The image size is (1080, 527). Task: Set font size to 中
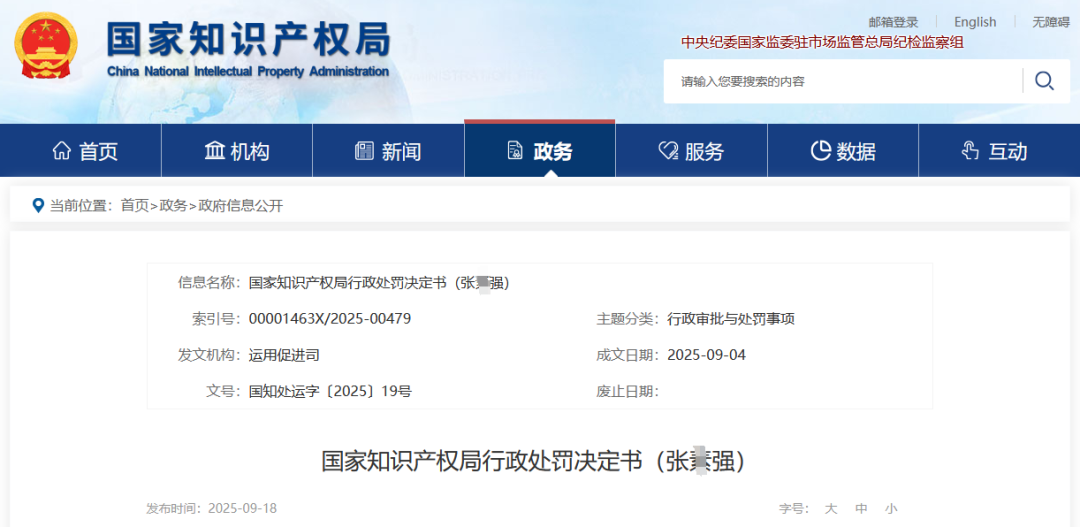tap(861, 509)
